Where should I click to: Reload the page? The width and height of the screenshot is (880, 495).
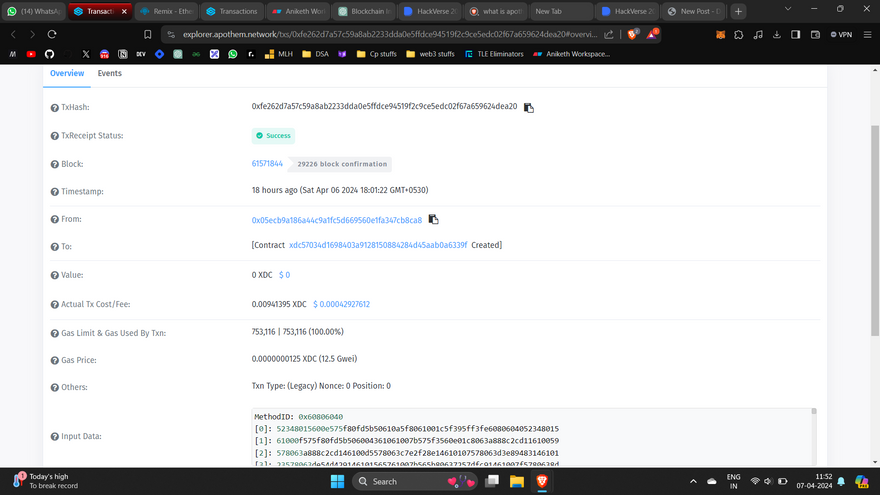tap(51, 34)
